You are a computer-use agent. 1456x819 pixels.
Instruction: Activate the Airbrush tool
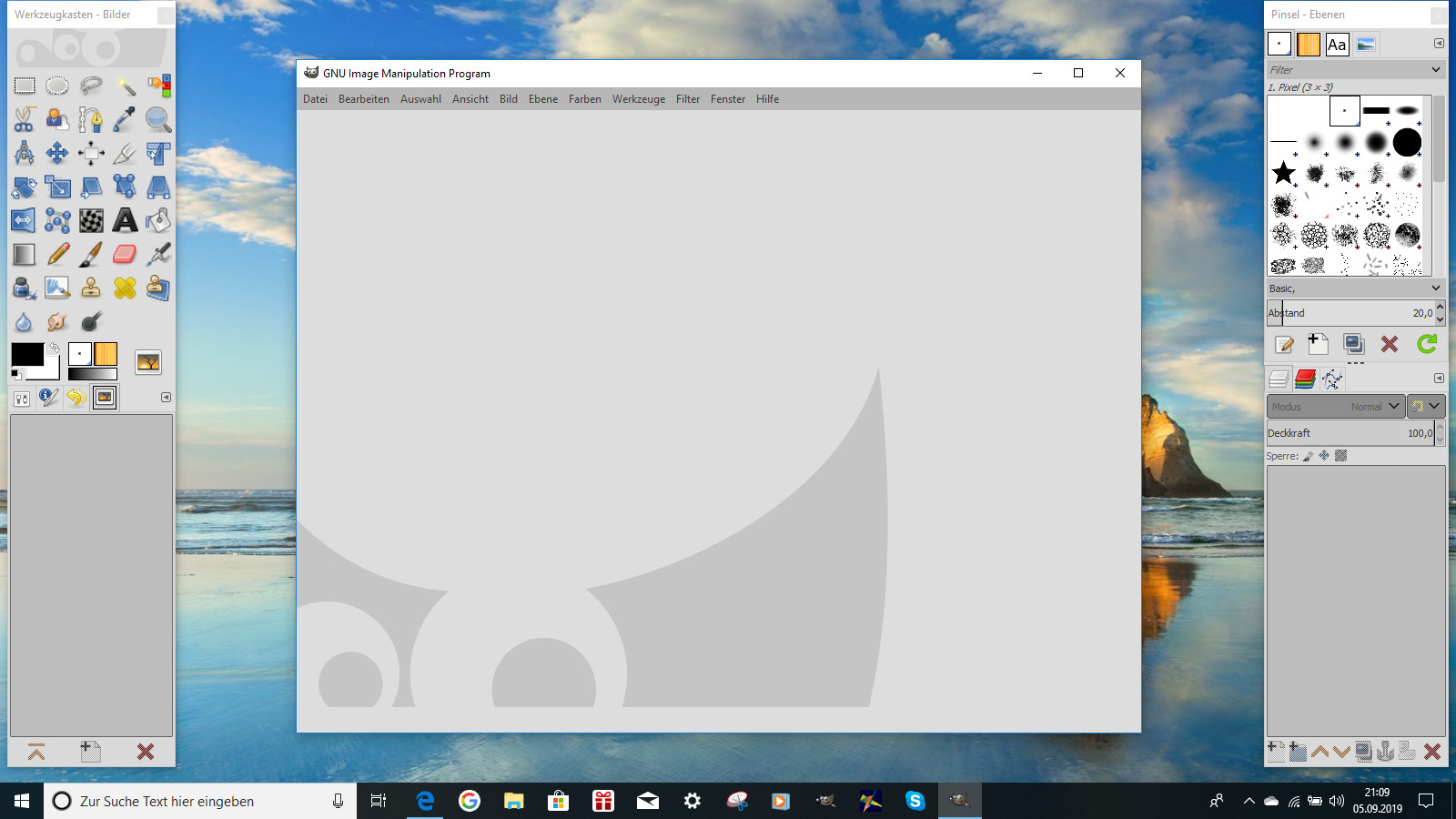(x=158, y=254)
